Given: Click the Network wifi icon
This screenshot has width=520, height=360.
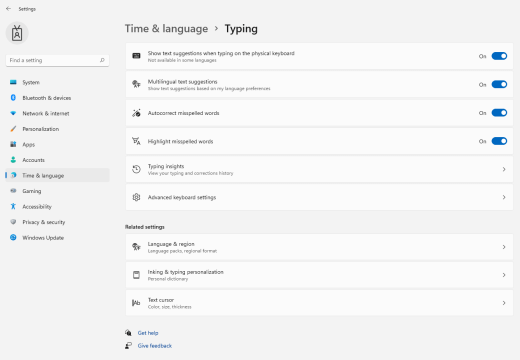Looking at the screenshot, I should [x=13, y=113].
